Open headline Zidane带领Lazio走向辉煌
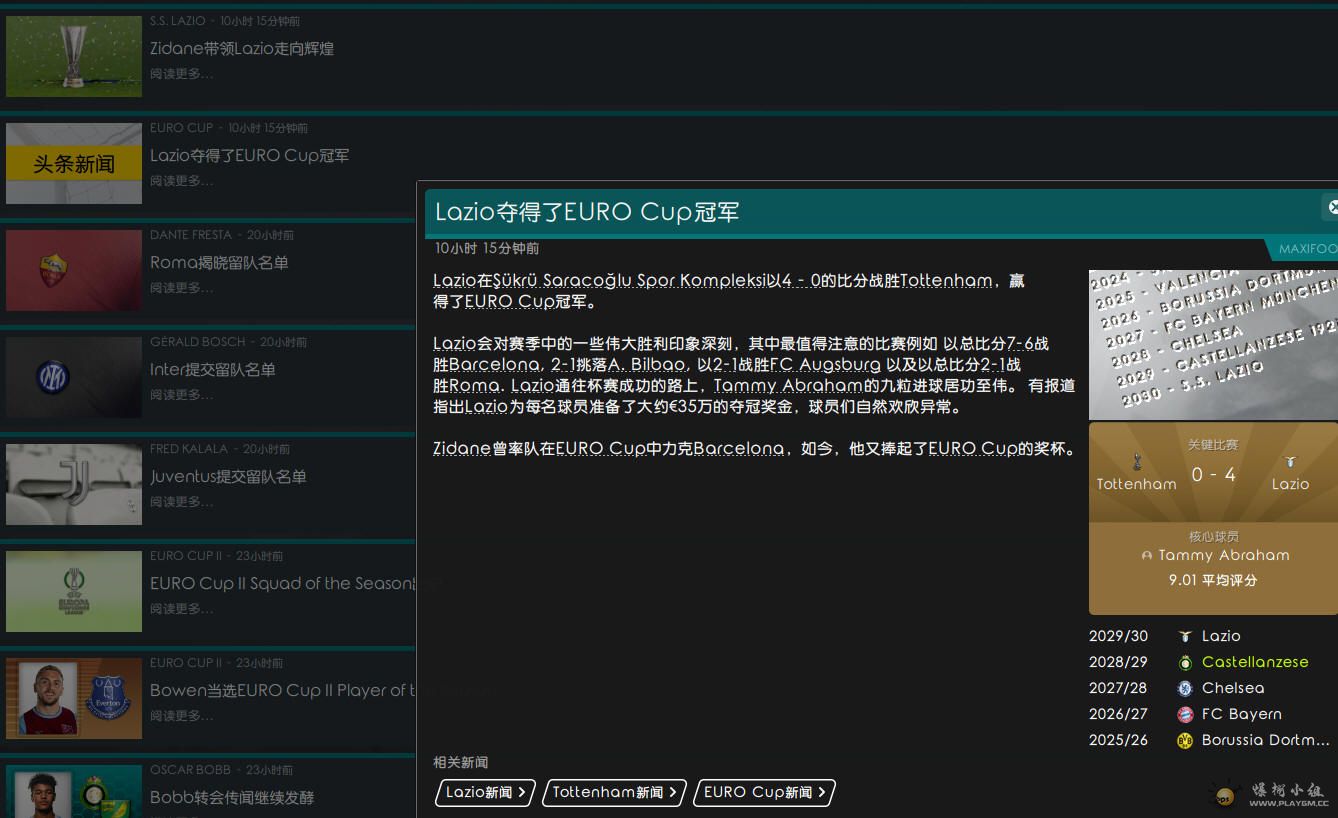The image size is (1338, 818). point(242,49)
